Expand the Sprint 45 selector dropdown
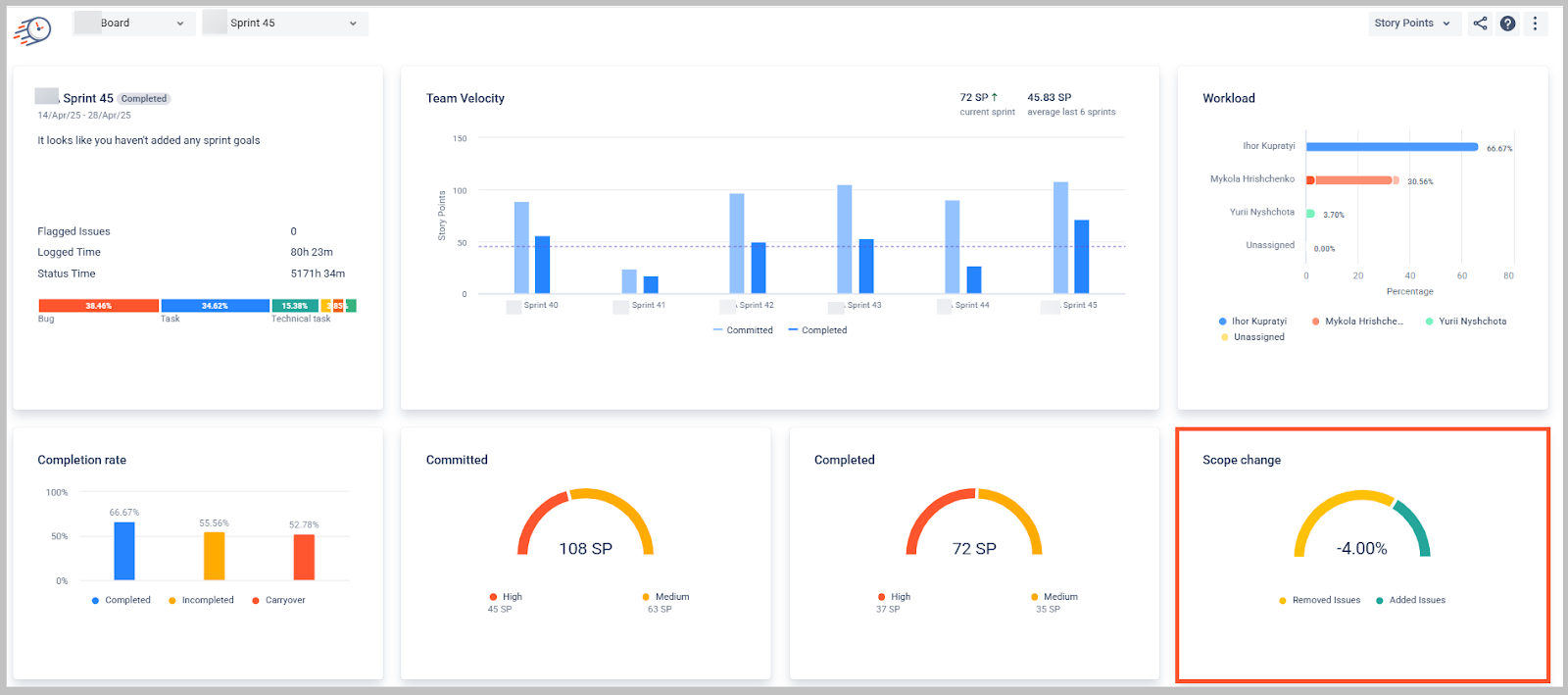This screenshot has width=1568, height=695. pos(285,24)
